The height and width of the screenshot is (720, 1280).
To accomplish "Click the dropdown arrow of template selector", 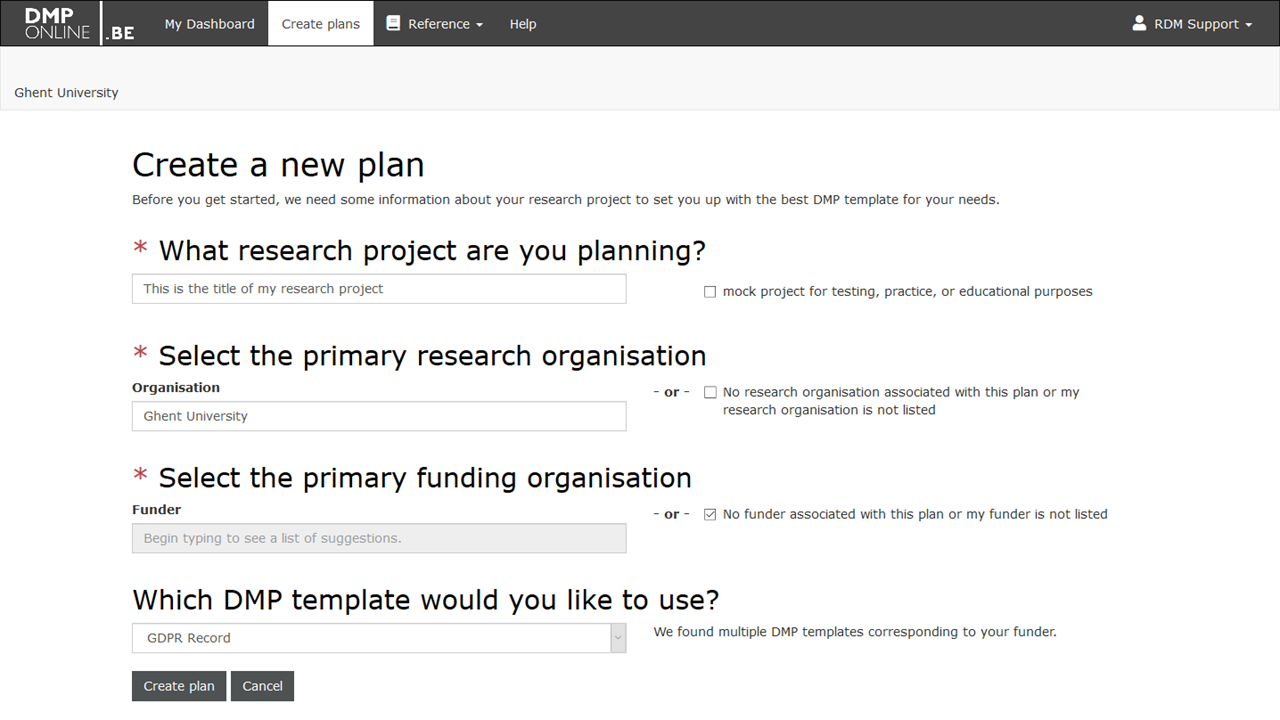I will [618, 638].
